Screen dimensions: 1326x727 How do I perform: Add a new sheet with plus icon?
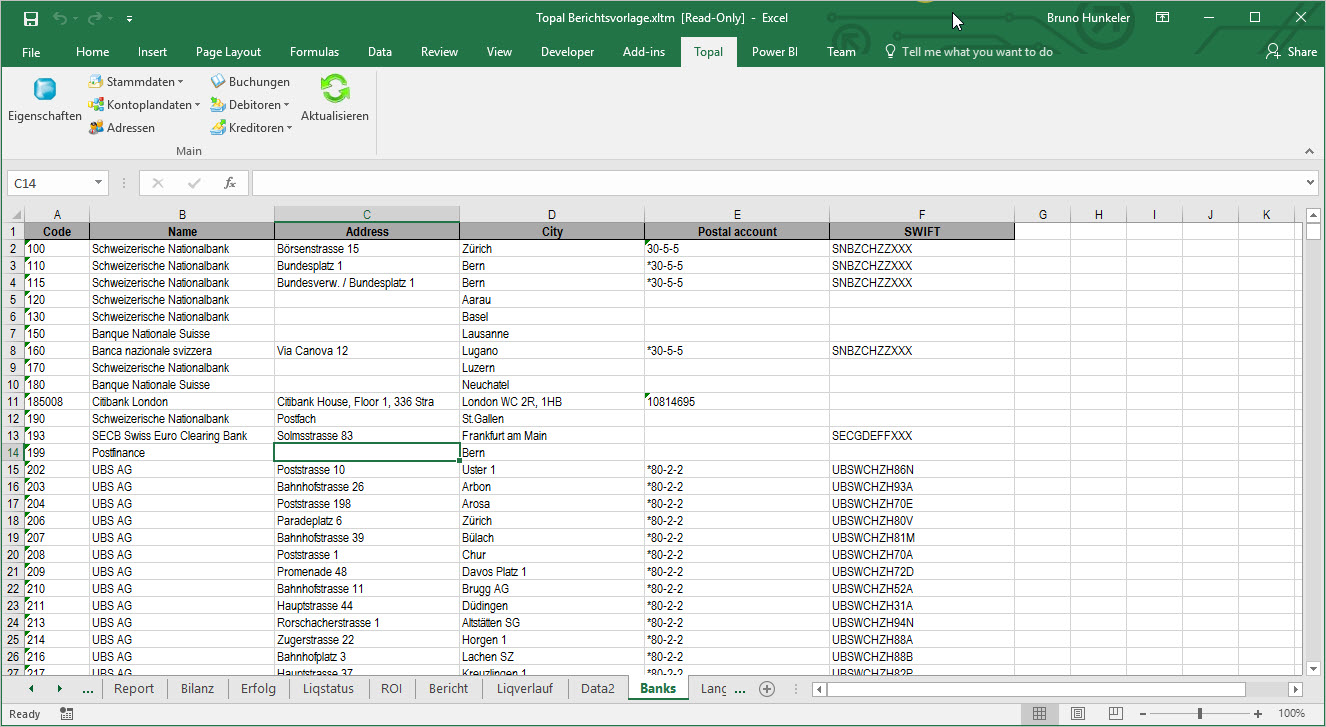(x=767, y=689)
